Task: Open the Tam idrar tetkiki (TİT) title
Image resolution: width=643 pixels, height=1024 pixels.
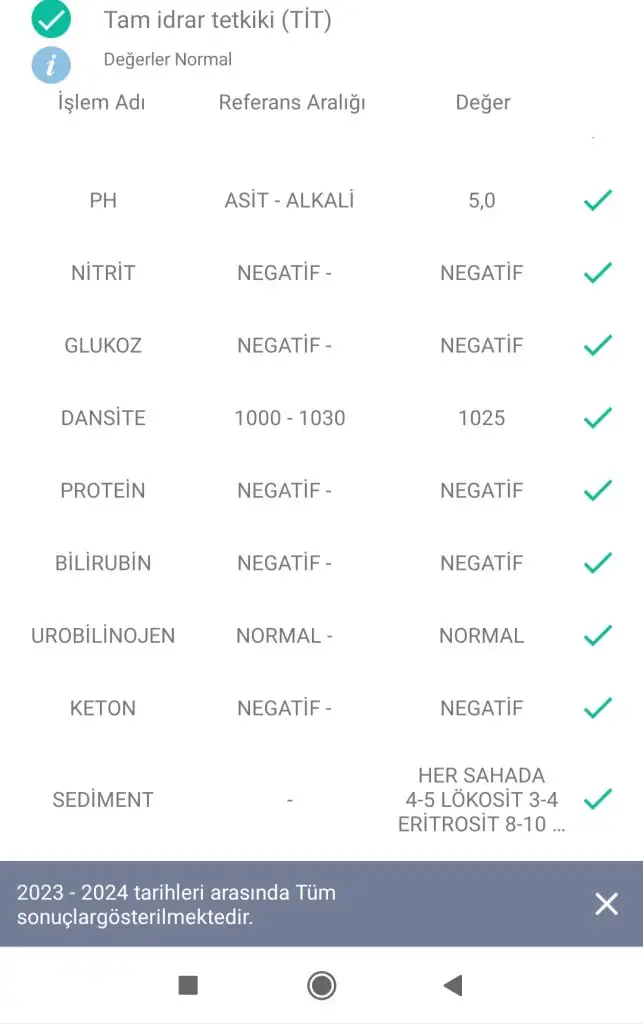Action: pyautogui.click(x=217, y=20)
